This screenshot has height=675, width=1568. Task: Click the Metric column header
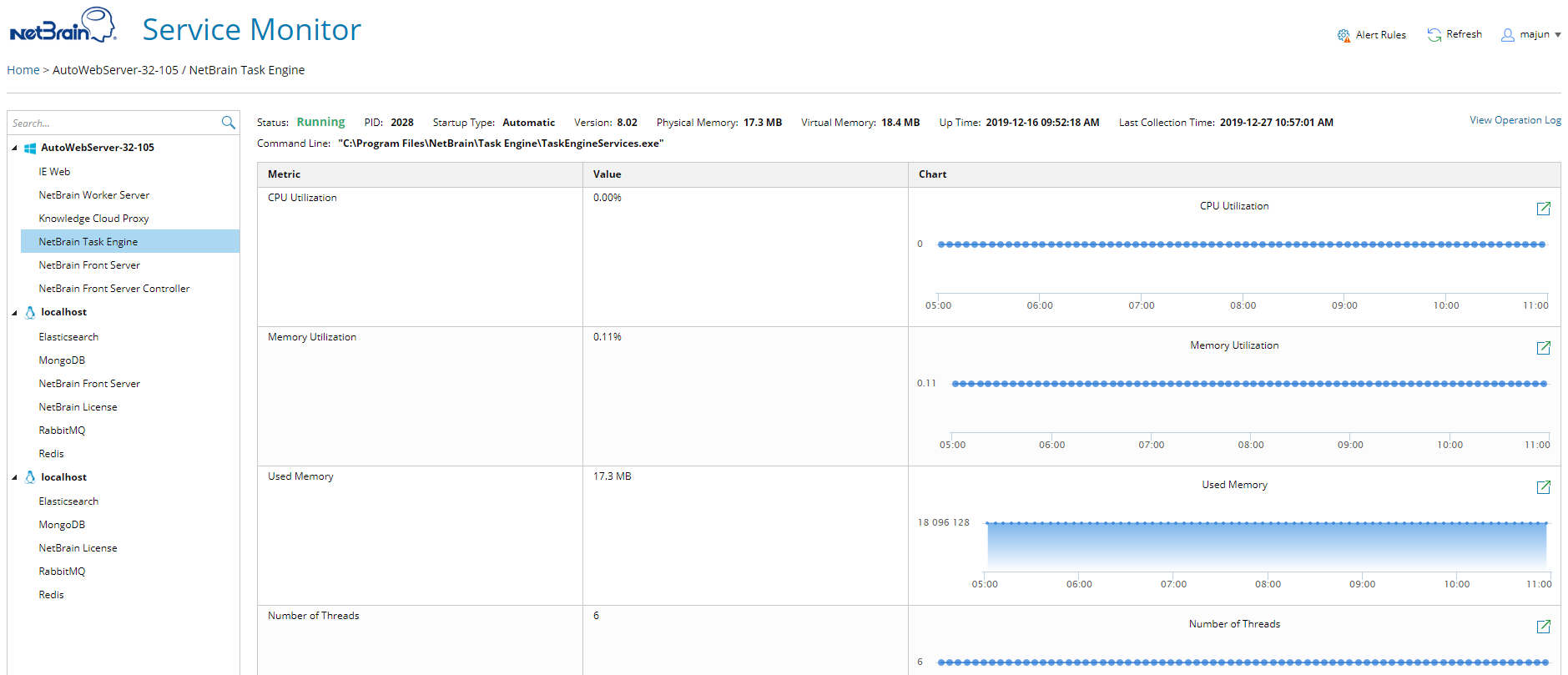(x=420, y=174)
